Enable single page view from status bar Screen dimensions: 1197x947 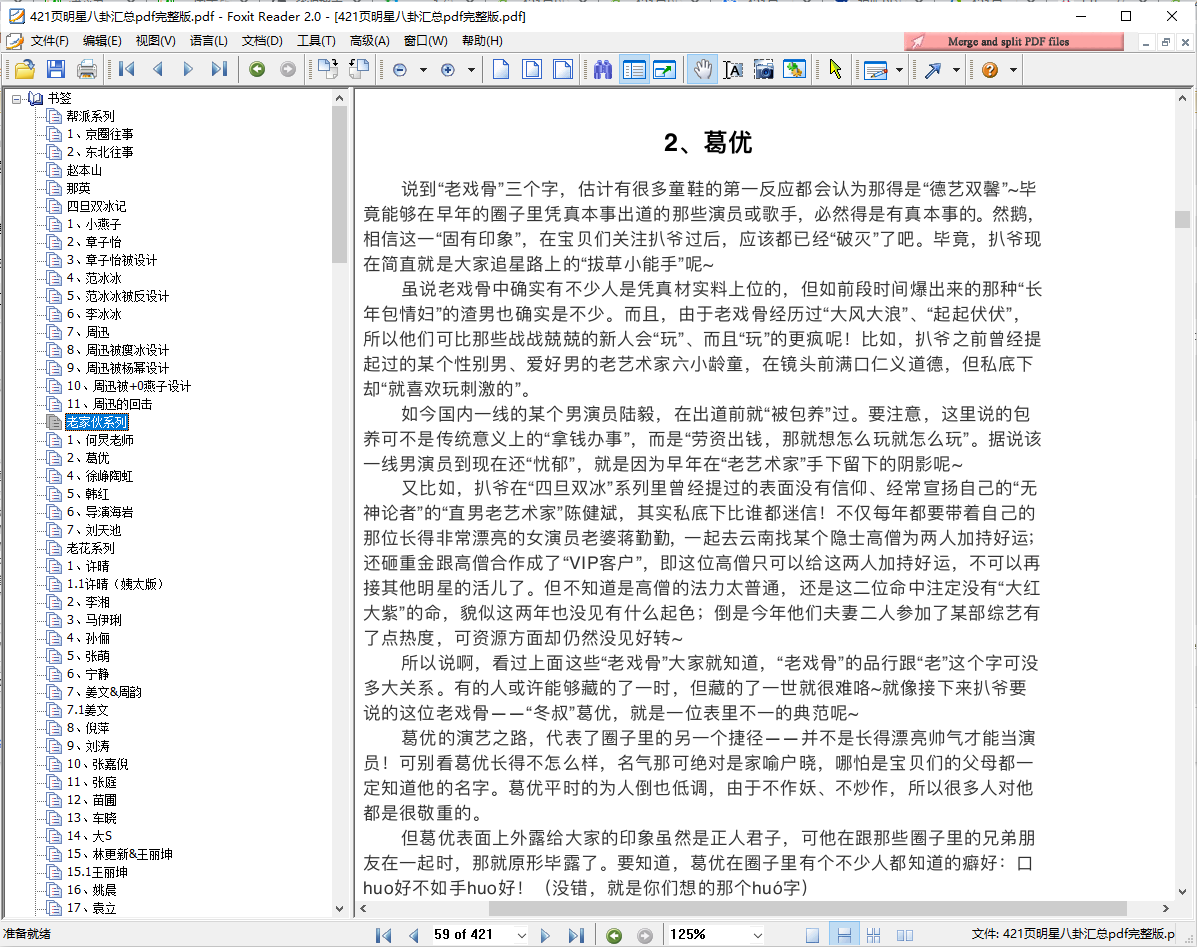pyautogui.click(x=811, y=934)
